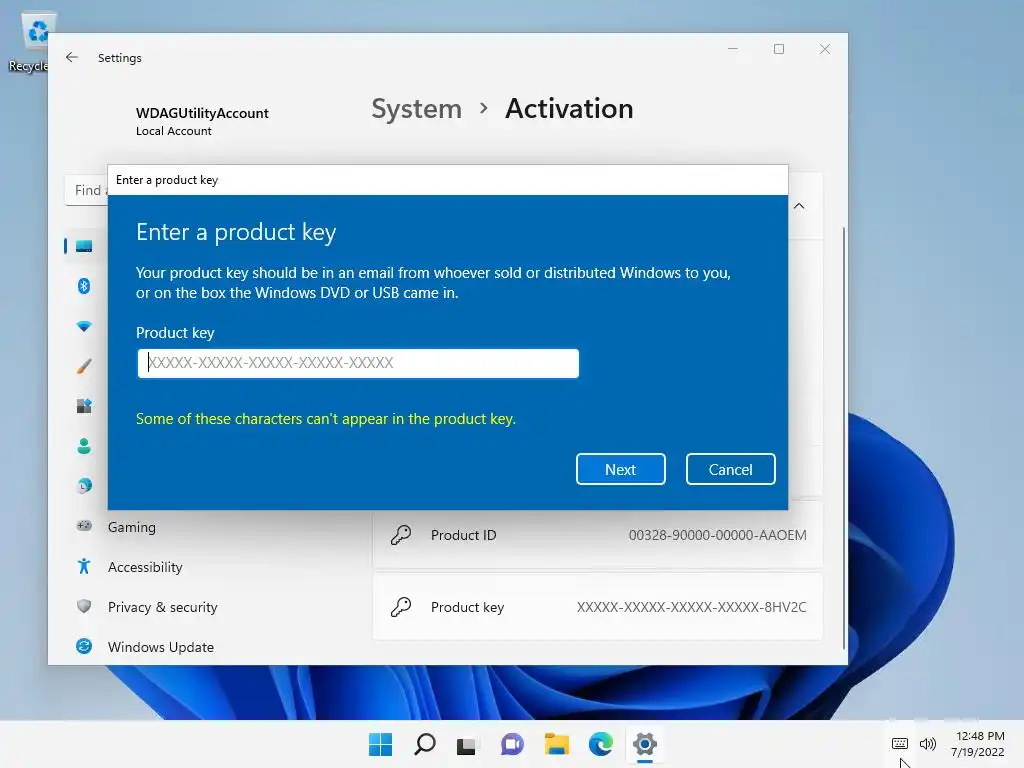Click the Find a setting search box
The image size is (1024, 768).
[86, 190]
